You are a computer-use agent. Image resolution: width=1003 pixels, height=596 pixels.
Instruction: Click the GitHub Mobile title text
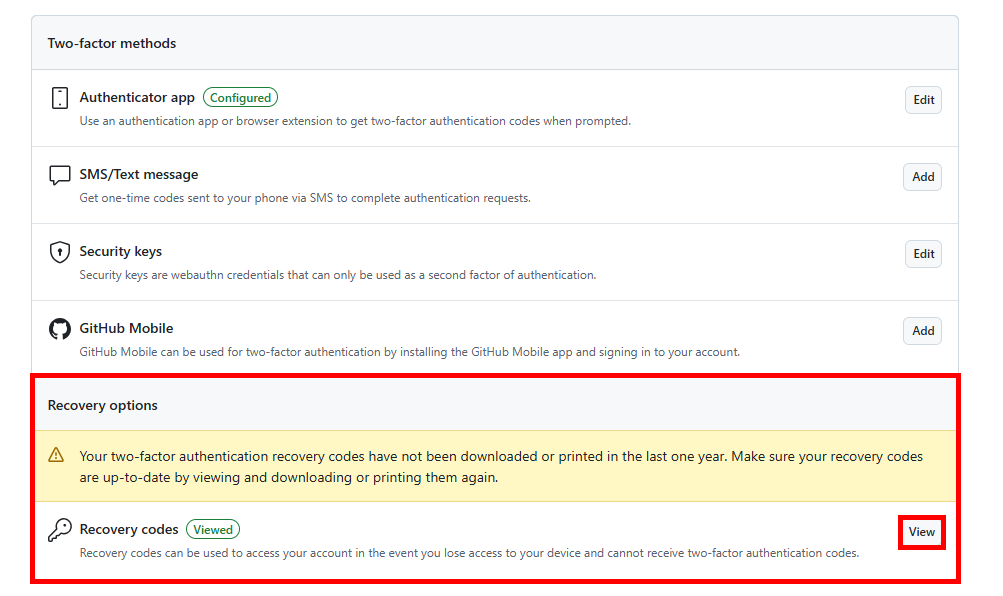pos(126,329)
